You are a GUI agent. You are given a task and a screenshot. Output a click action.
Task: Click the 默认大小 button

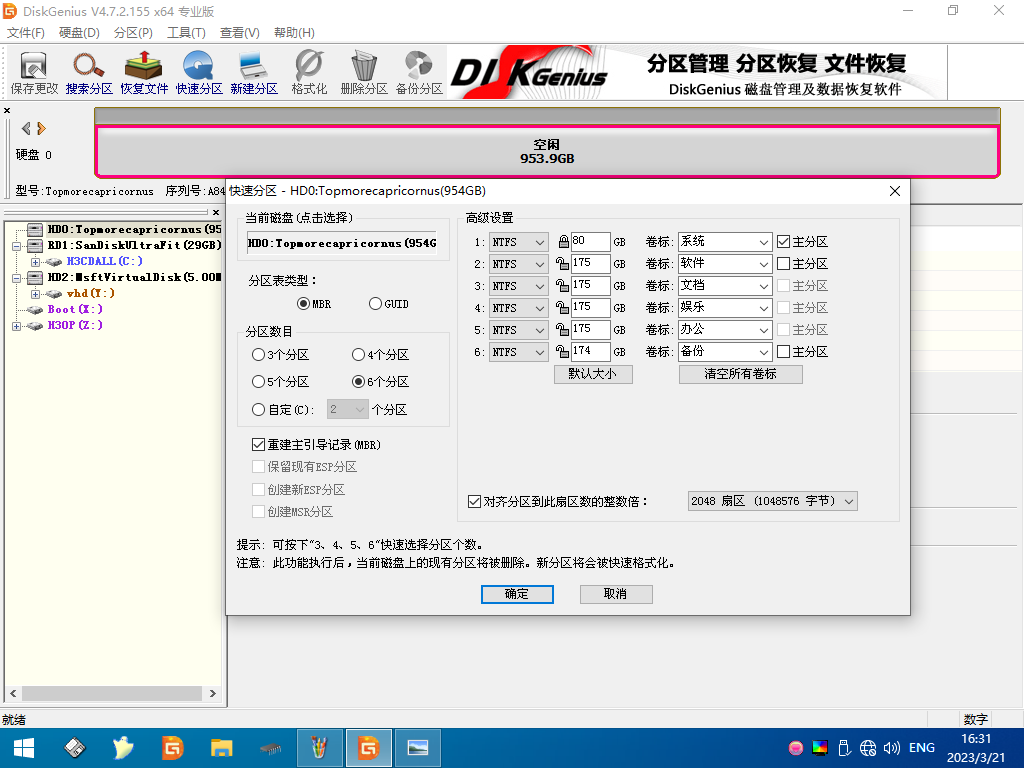click(593, 374)
